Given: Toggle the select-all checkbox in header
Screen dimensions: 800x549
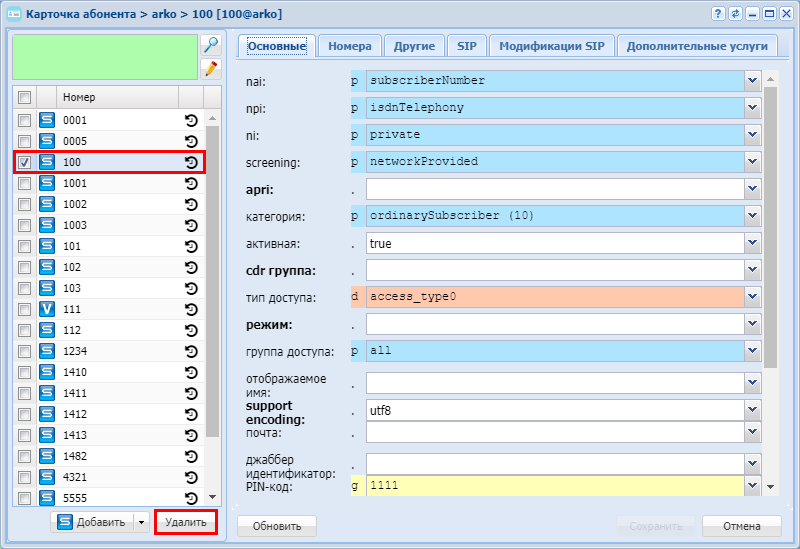Looking at the screenshot, I should coord(25,97).
